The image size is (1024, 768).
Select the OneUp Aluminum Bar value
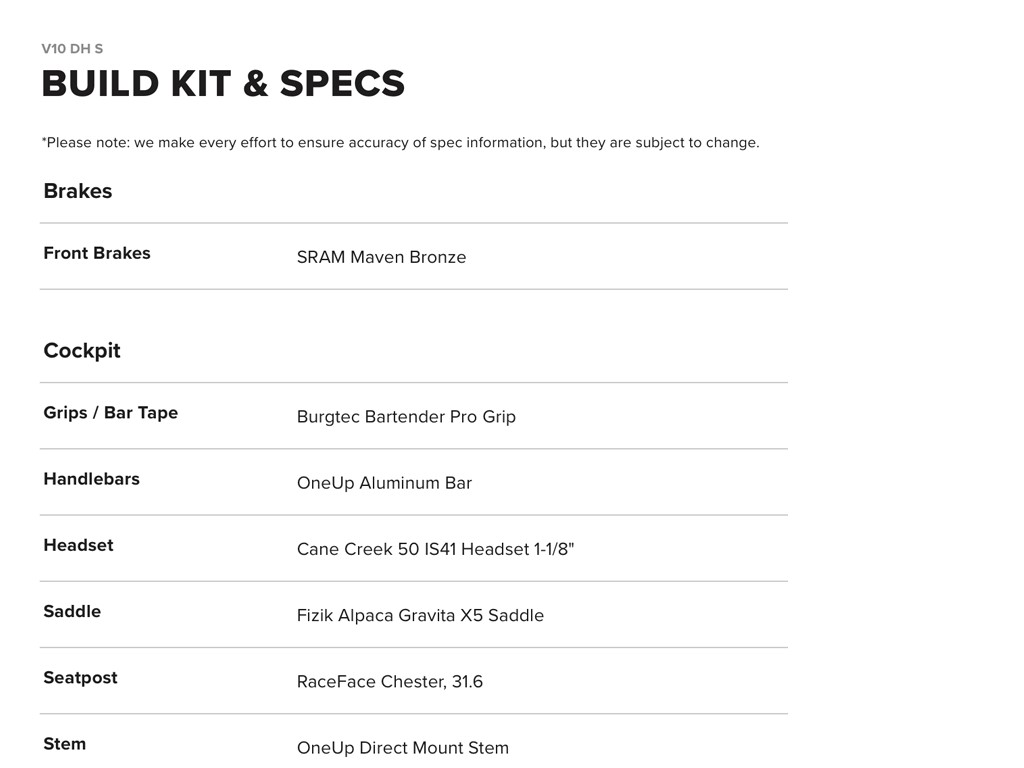[x=384, y=483]
